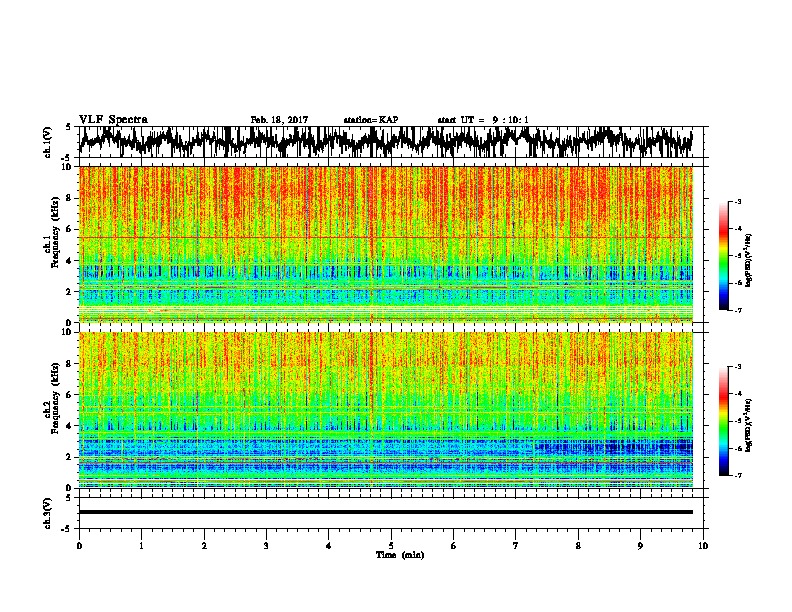The height and width of the screenshot is (612, 792).
Task: Click the "ch.1(V)" axis label
Action: point(48,142)
